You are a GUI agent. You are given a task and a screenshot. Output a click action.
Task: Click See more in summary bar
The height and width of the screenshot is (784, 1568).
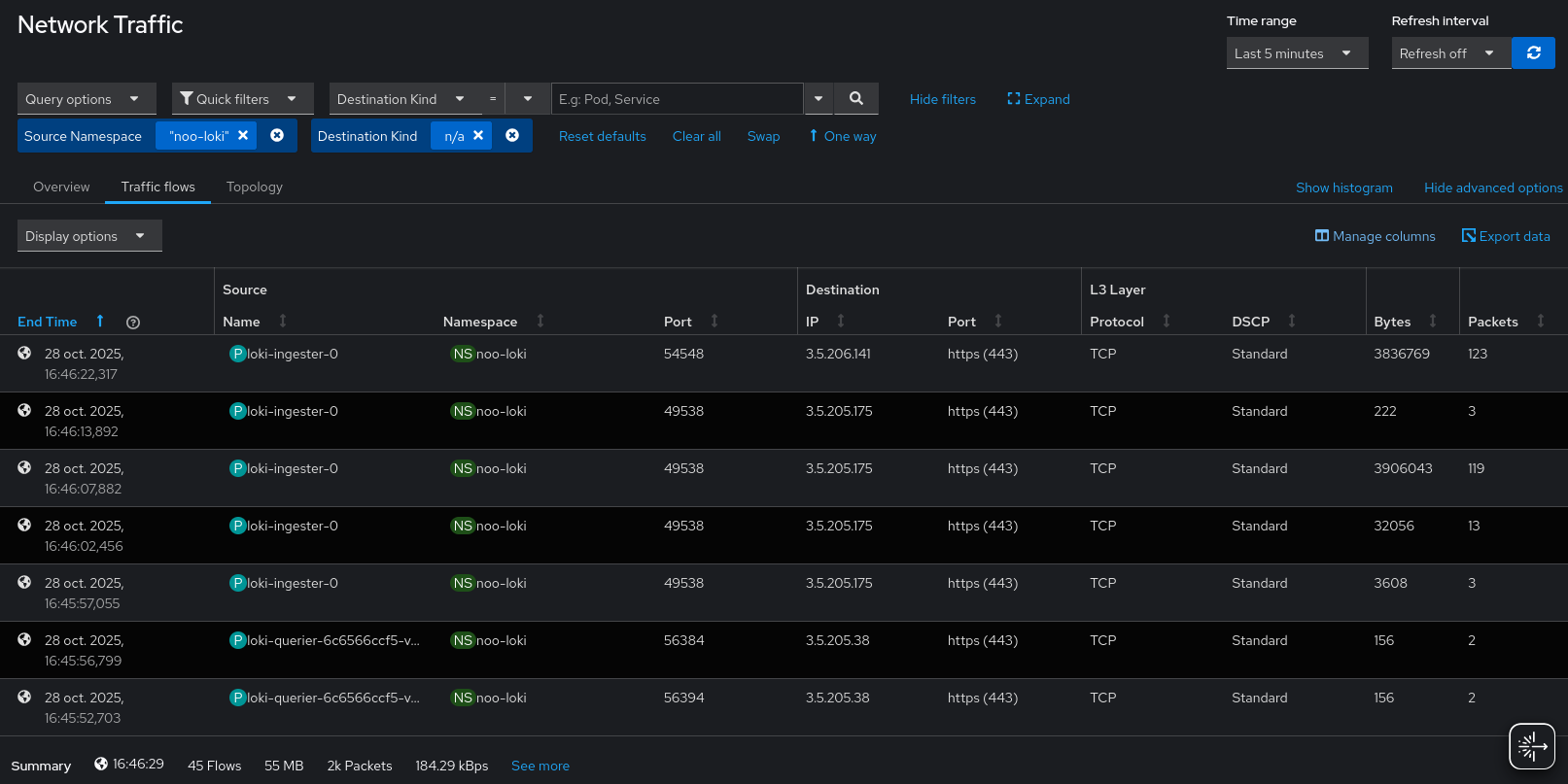pyautogui.click(x=540, y=766)
